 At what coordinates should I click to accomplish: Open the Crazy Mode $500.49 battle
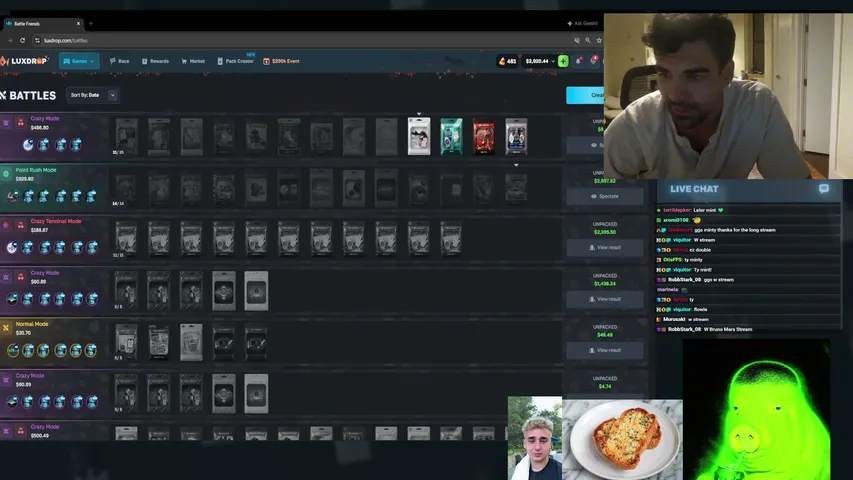pyautogui.click(x=281, y=431)
